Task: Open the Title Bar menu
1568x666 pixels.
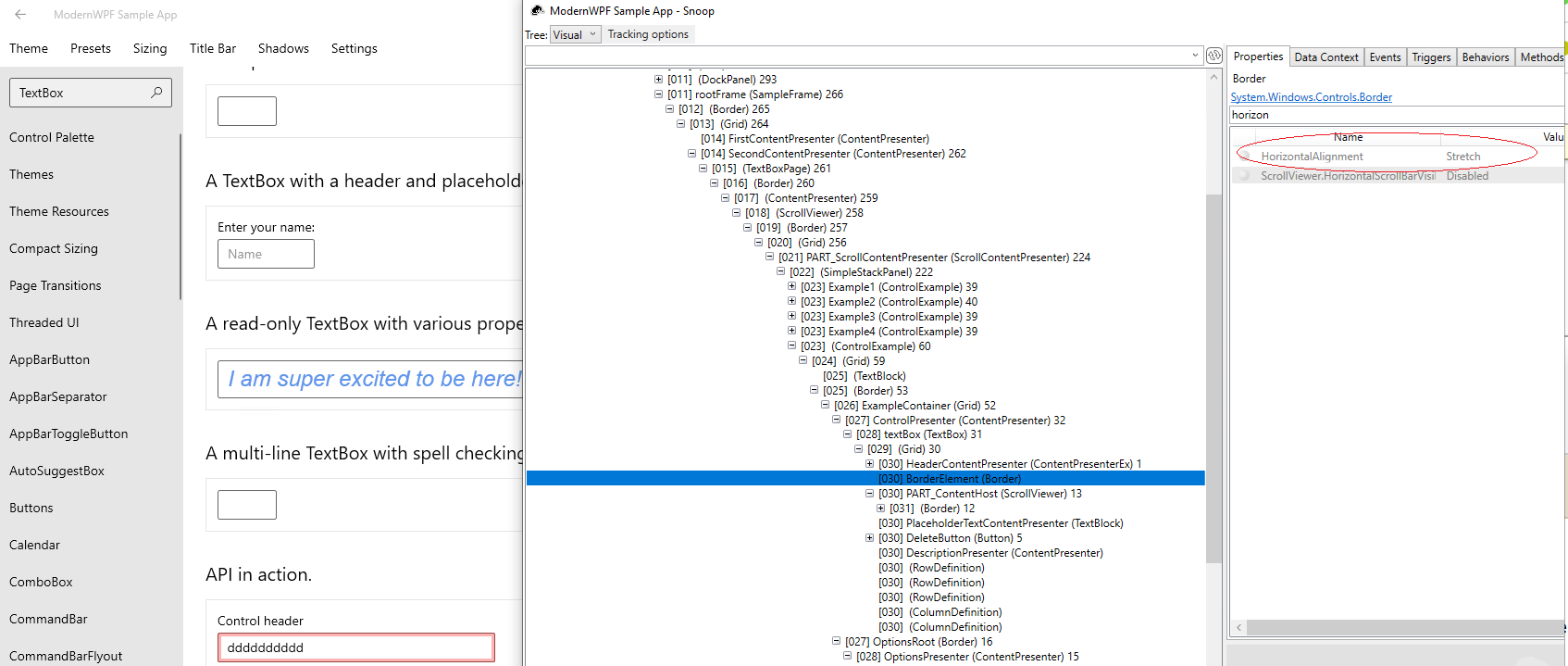Action: pyautogui.click(x=213, y=48)
